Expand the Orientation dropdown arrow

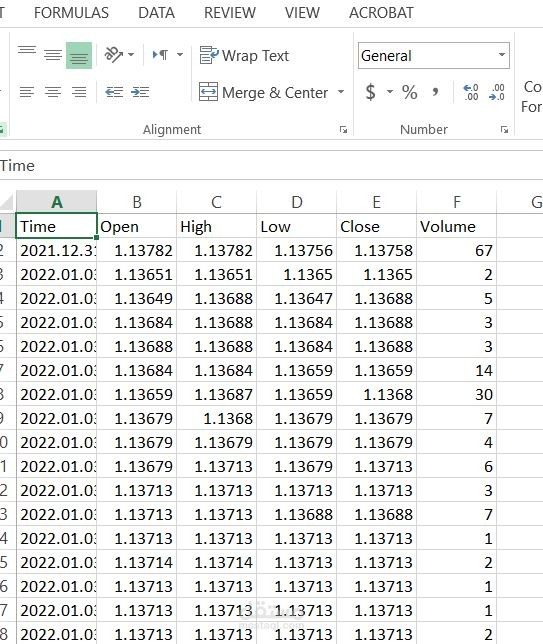(x=131, y=55)
